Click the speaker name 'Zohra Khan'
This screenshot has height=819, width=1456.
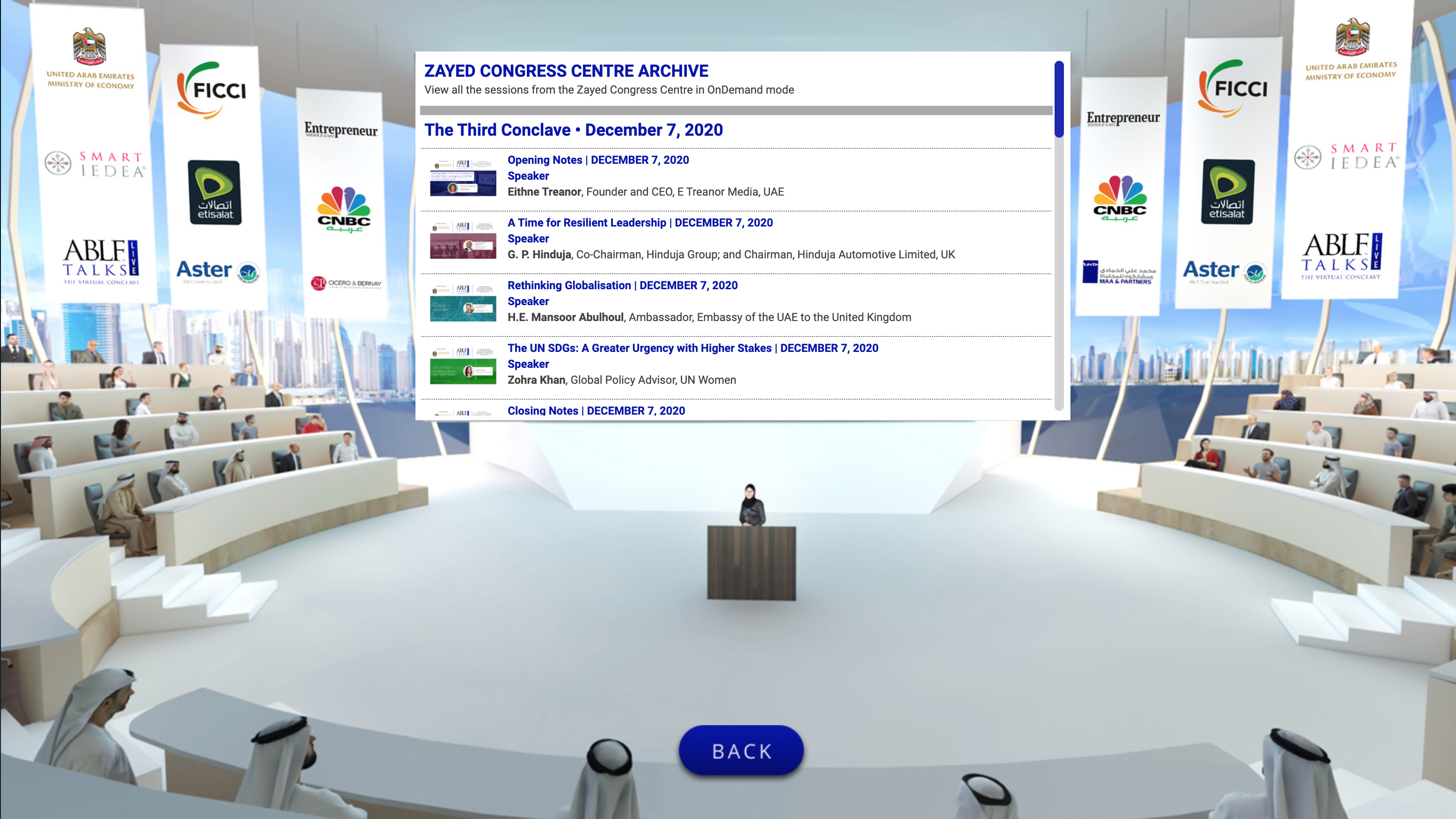[536, 380]
